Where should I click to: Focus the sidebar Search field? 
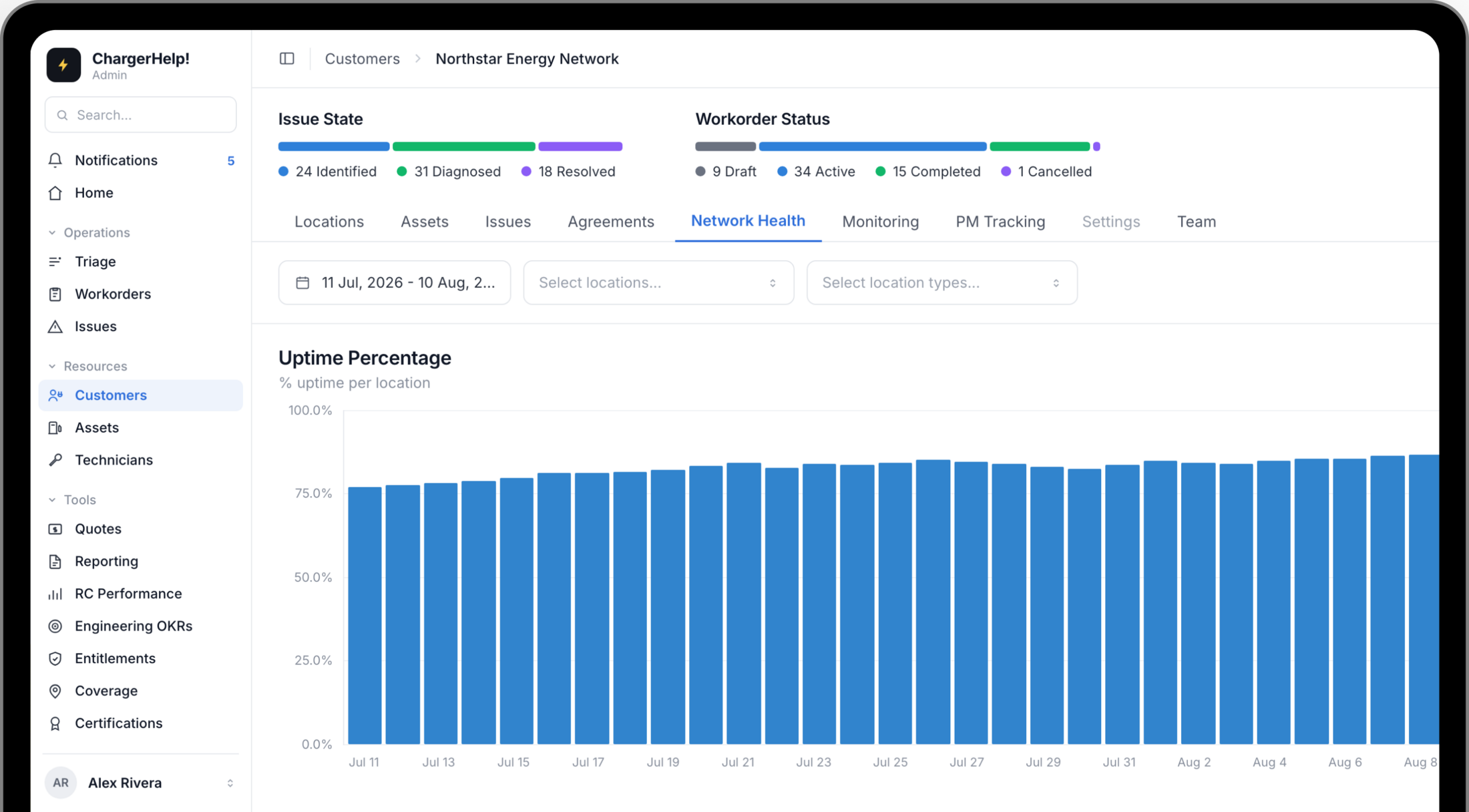click(x=140, y=115)
